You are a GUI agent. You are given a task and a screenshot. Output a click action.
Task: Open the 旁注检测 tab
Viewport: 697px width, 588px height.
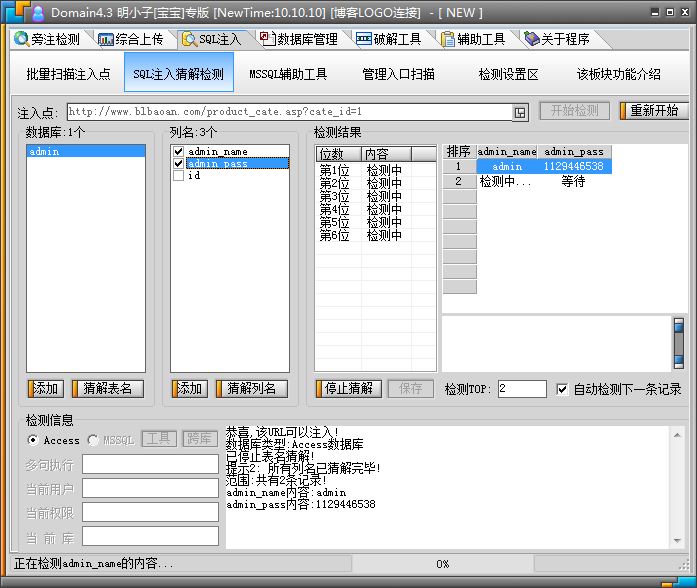pos(47,39)
